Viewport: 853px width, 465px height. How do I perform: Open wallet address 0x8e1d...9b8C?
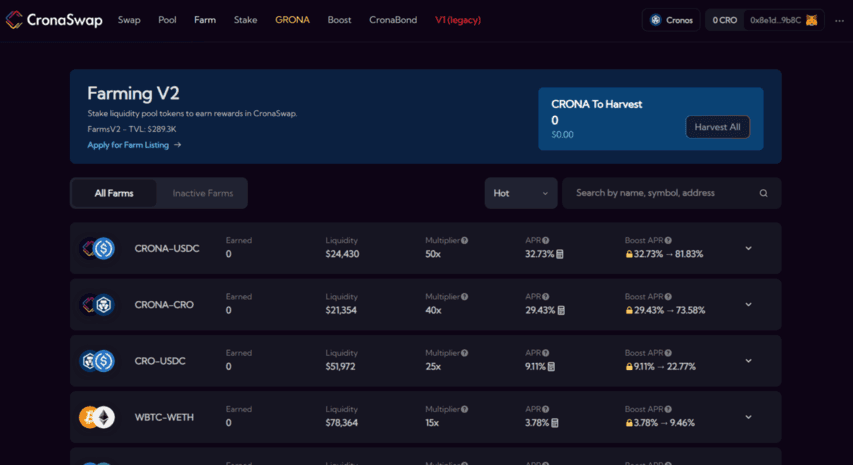(775, 20)
